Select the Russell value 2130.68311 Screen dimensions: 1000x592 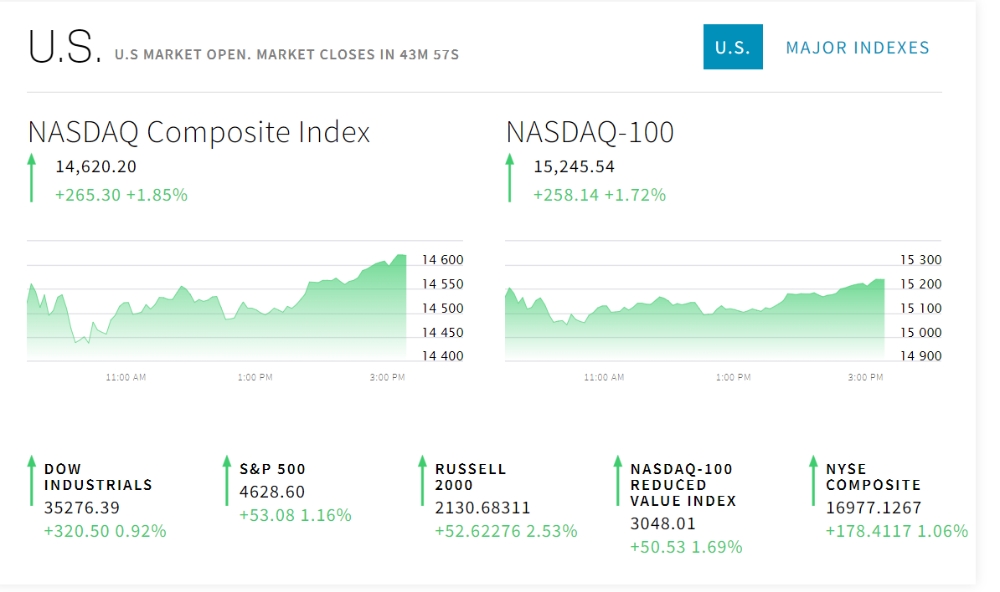(482, 508)
